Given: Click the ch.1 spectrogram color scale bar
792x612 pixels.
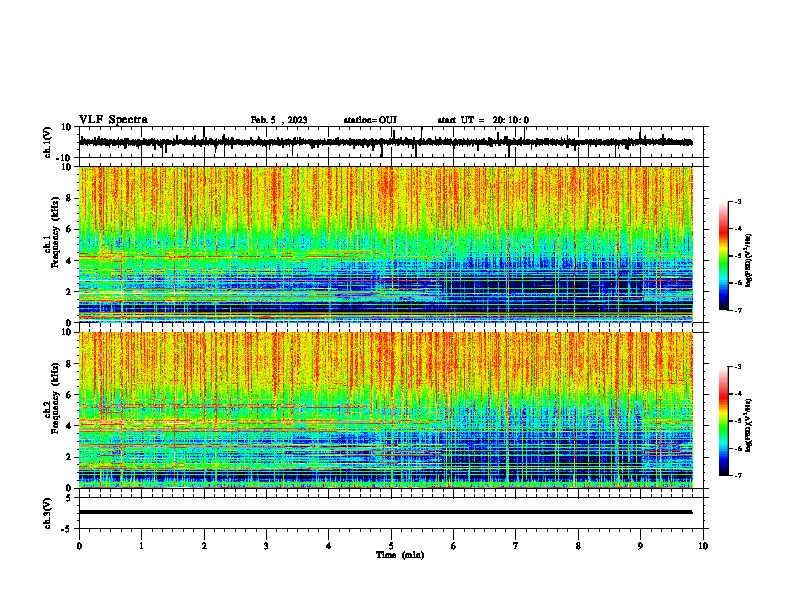Looking at the screenshot, I should tap(724, 256).
